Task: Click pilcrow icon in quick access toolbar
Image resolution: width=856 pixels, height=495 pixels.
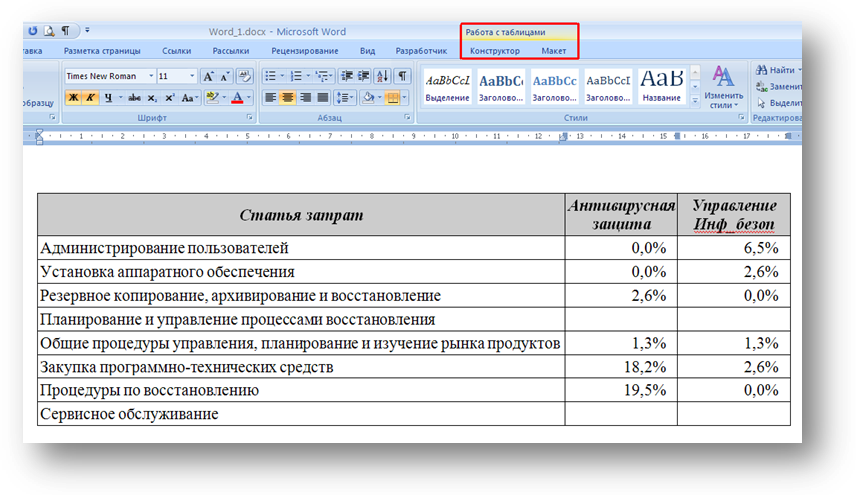Action: point(66,31)
